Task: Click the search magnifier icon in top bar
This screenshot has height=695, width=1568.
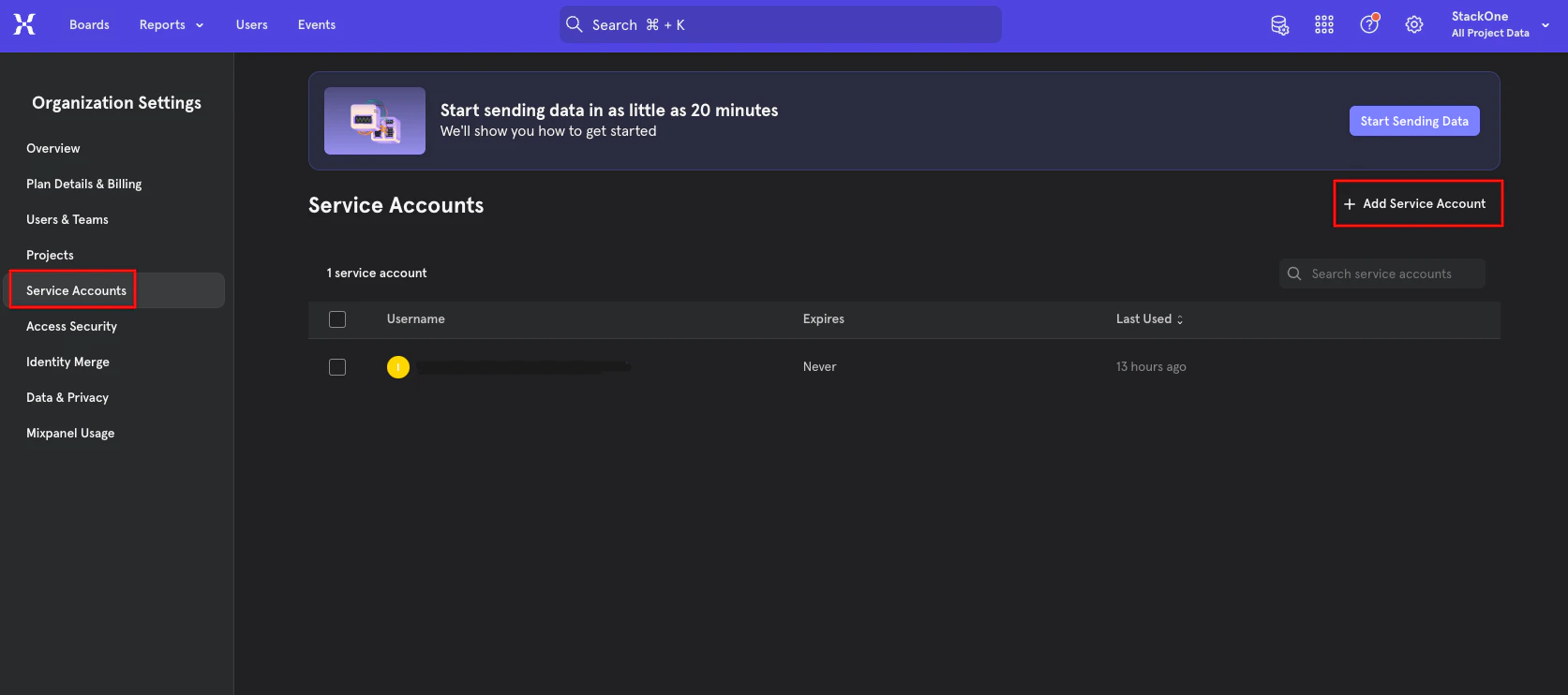Action: (575, 24)
